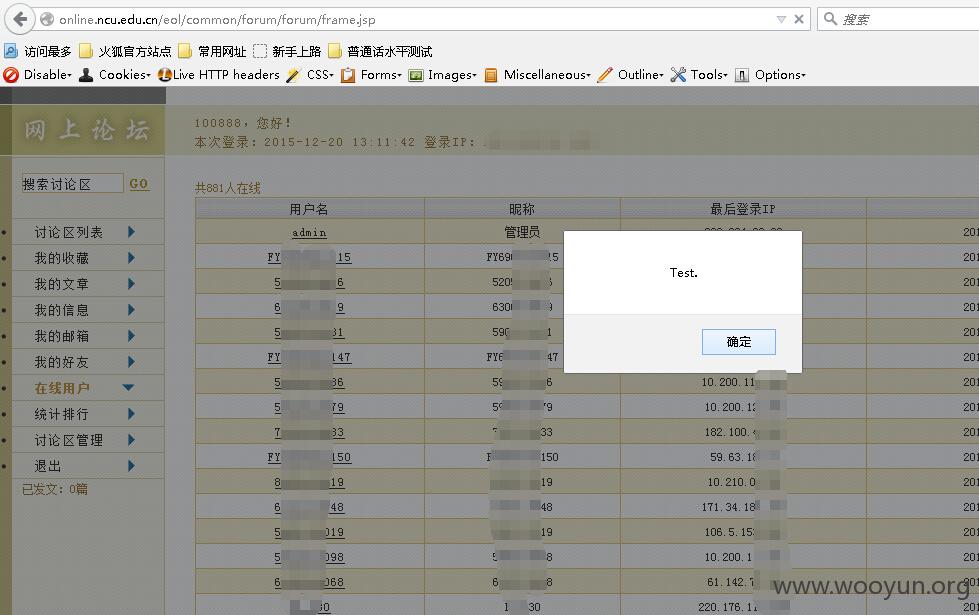Open the Images toolbar menu
This screenshot has width=979, height=615.
[443, 75]
